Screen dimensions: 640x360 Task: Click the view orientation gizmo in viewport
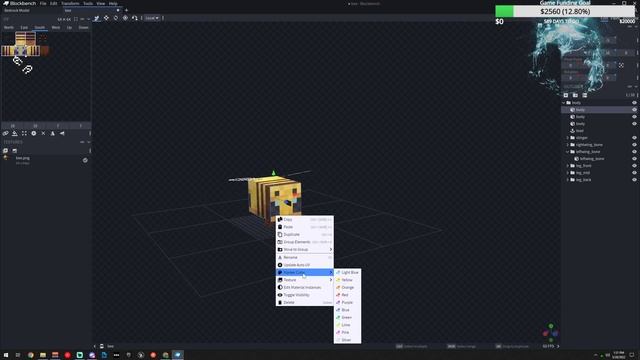[x=550, y=333]
